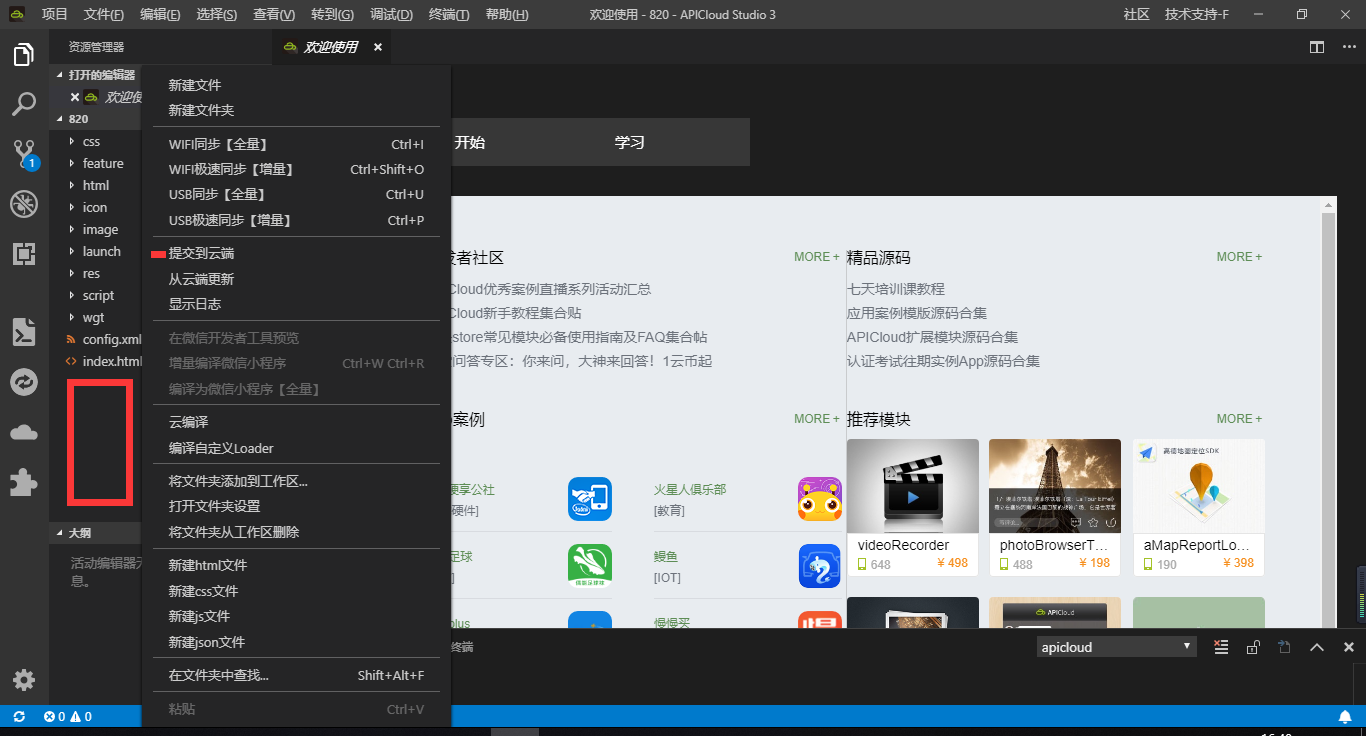Image resolution: width=1366 pixels, height=736 pixels.
Task: Select 在文件夹中查找... menu entry
Action: point(296,675)
